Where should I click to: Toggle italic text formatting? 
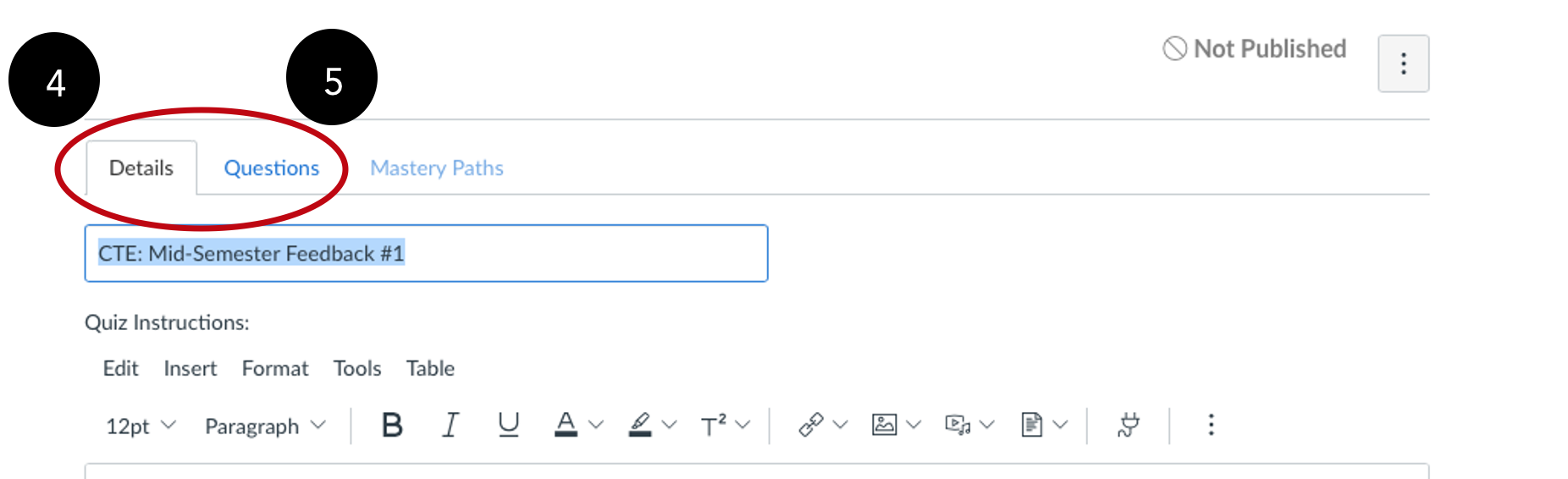click(x=450, y=425)
